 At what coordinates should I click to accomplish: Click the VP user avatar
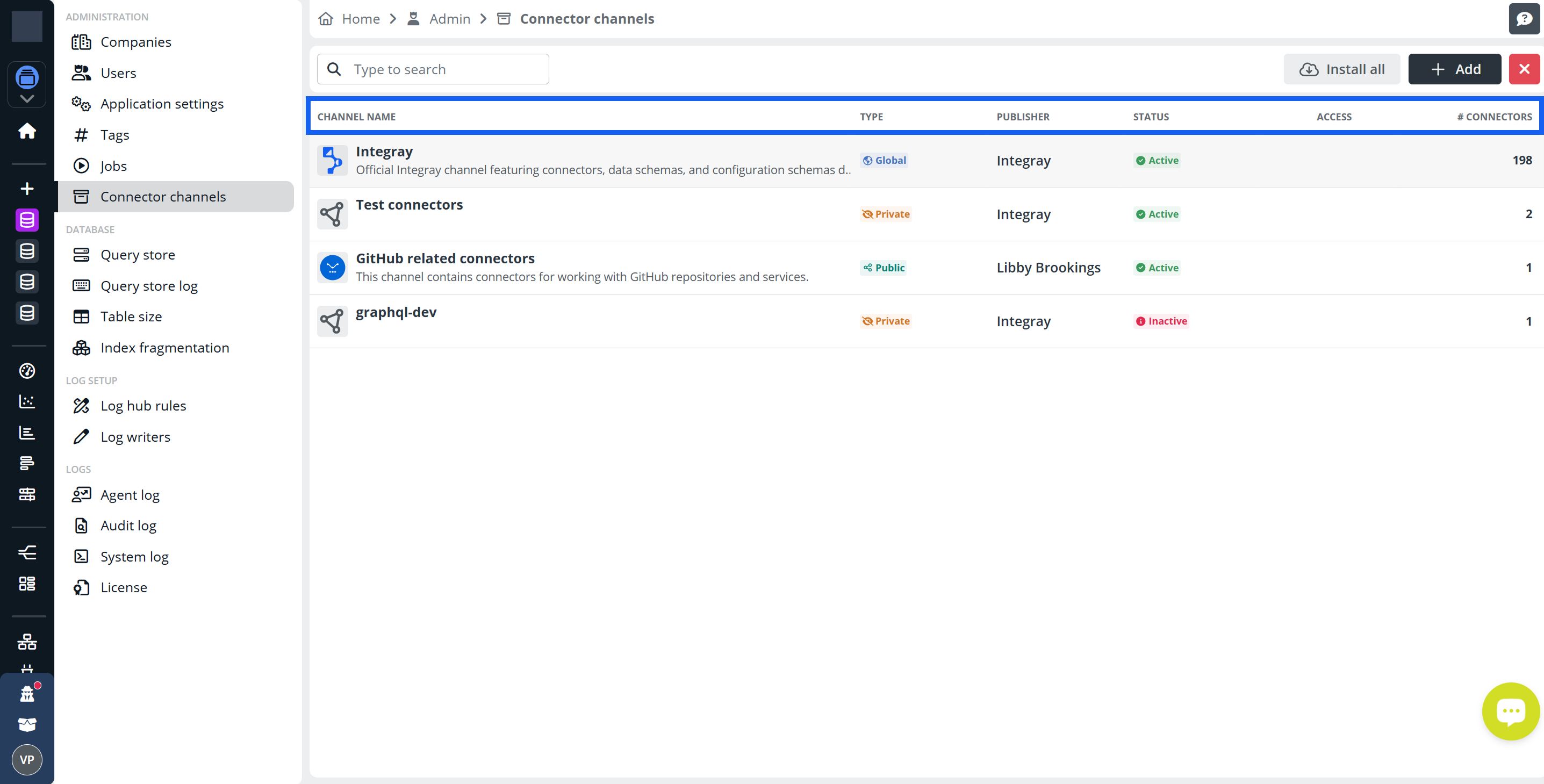[27, 759]
